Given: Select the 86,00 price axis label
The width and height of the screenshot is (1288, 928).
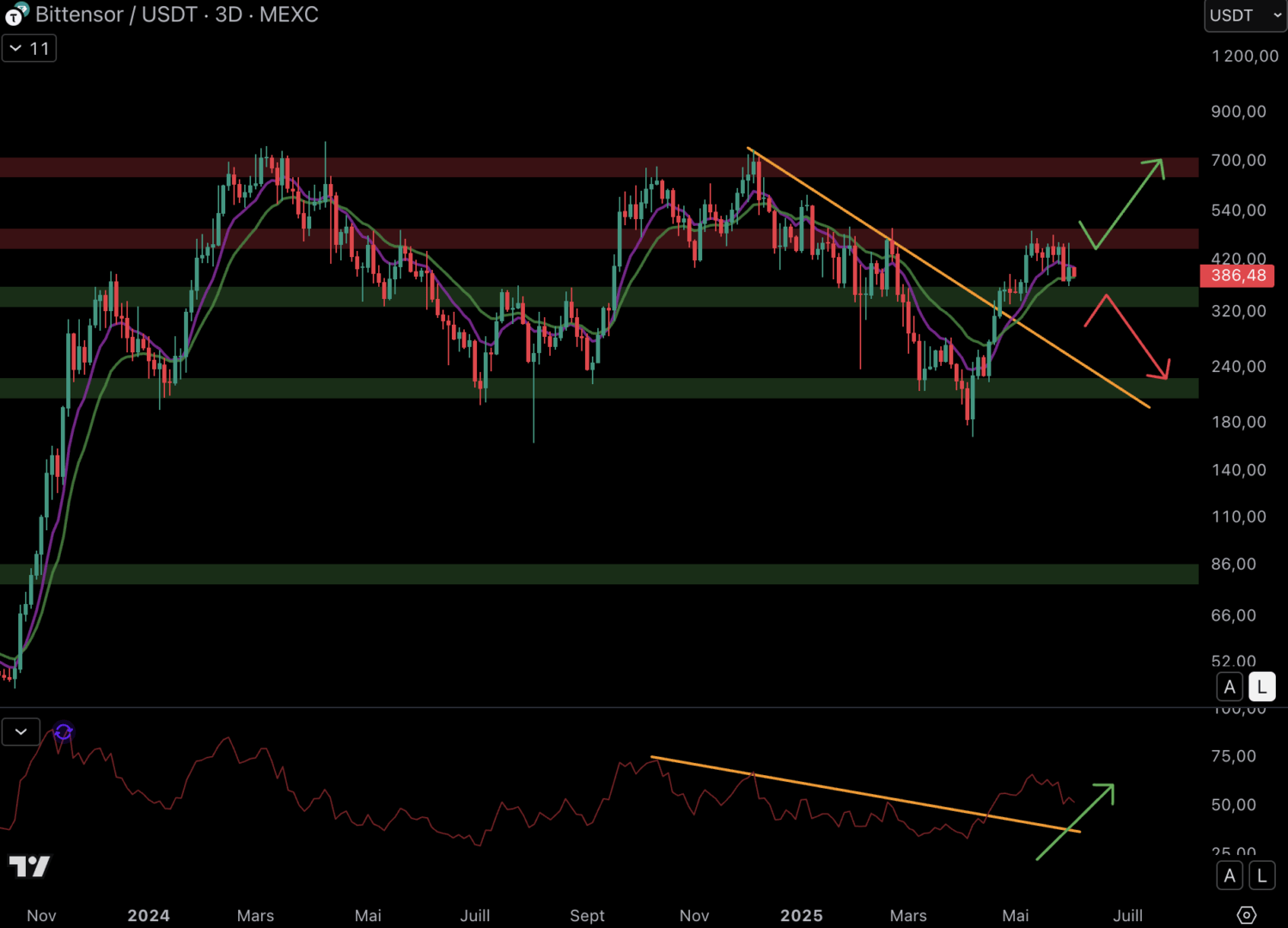Looking at the screenshot, I should pos(1234,564).
